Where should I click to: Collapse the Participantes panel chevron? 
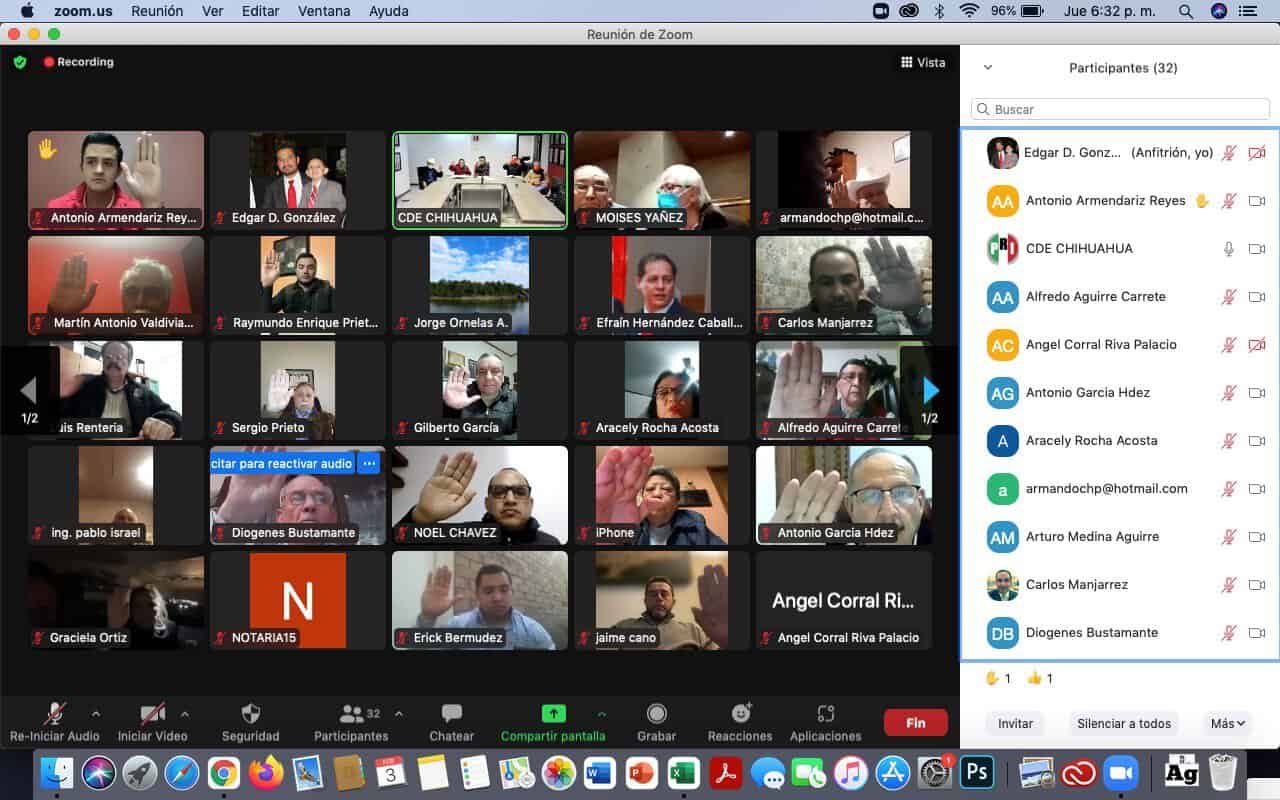tap(988, 68)
